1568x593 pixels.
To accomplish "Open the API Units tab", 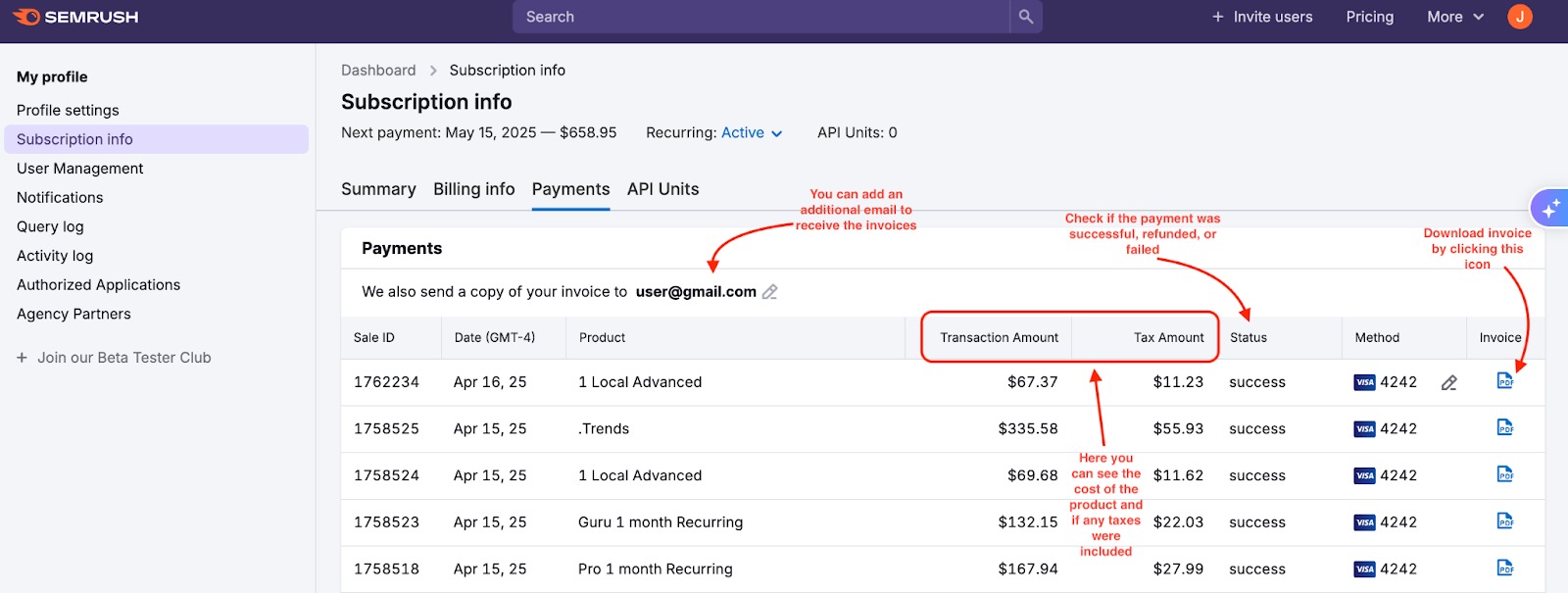I will [662, 189].
